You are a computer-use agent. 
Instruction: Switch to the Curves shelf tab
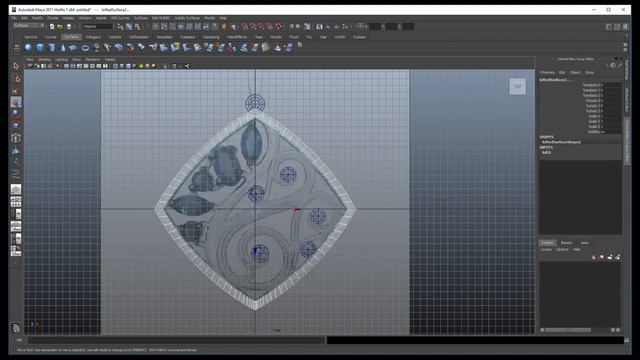[51, 37]
